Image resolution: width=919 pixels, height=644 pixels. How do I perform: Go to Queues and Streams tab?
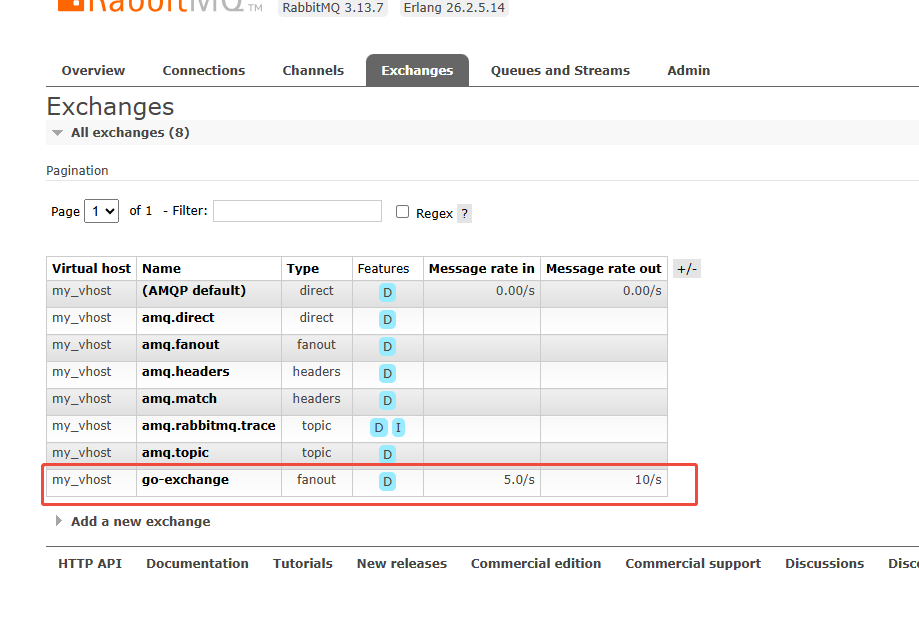tap(560, 70)
